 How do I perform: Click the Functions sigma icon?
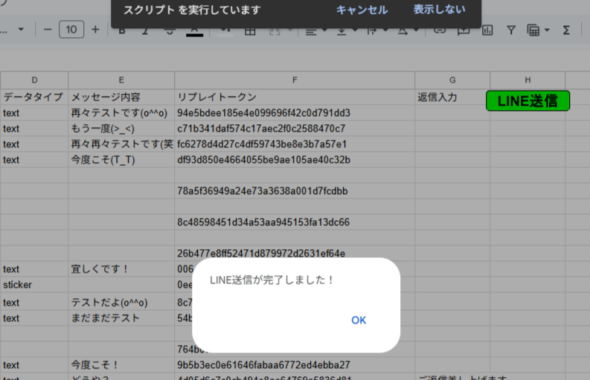pyautogui.click(x=566, y=30)
